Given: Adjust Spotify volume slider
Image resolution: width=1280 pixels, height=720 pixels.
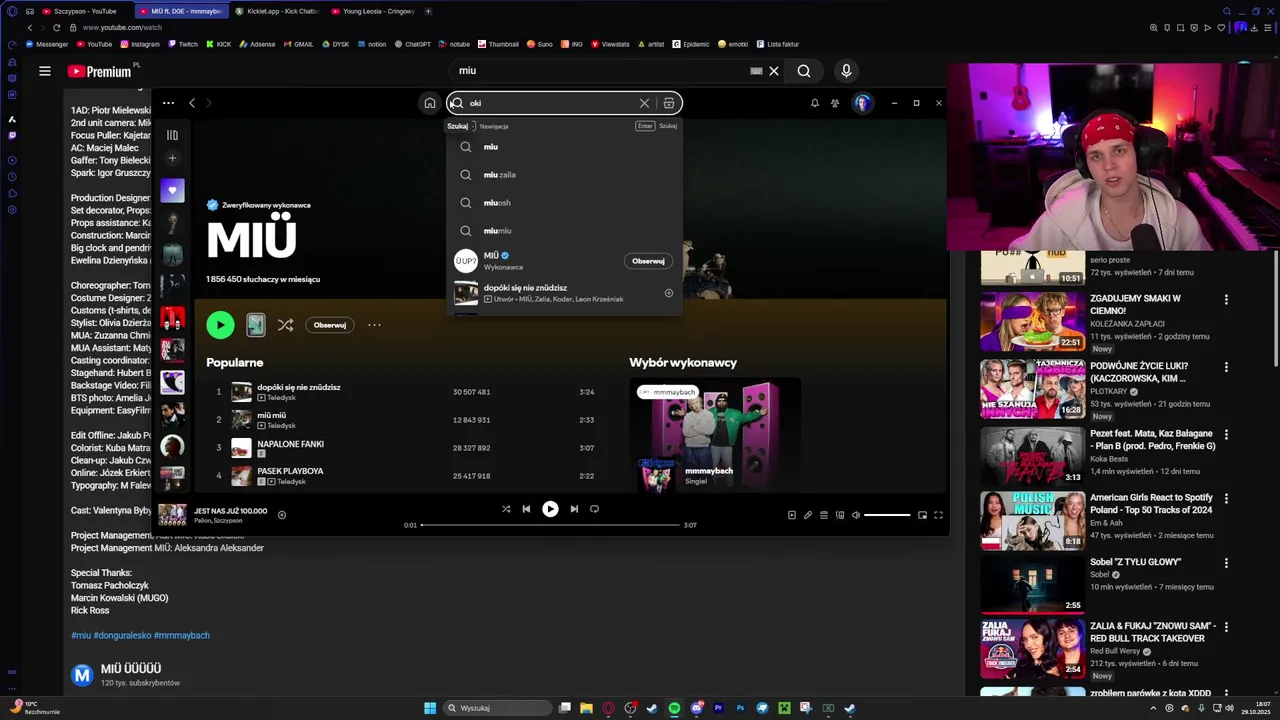Looking at the screenshot, I should click(x=887, y=515).
